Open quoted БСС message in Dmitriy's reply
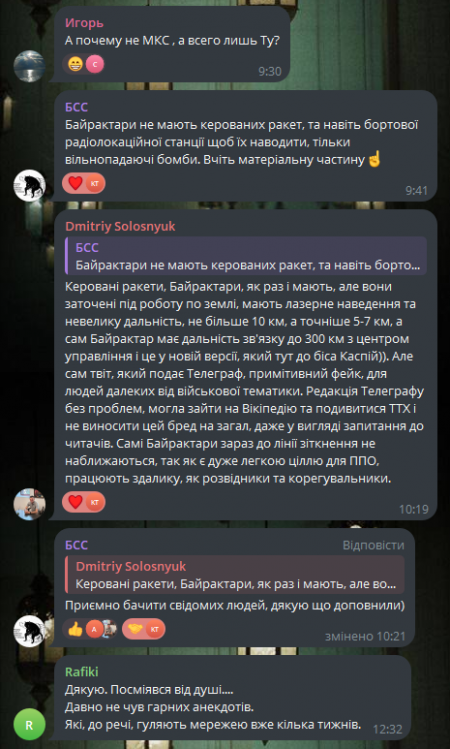This screenshot has width=450, height=749. click(246, 256)
